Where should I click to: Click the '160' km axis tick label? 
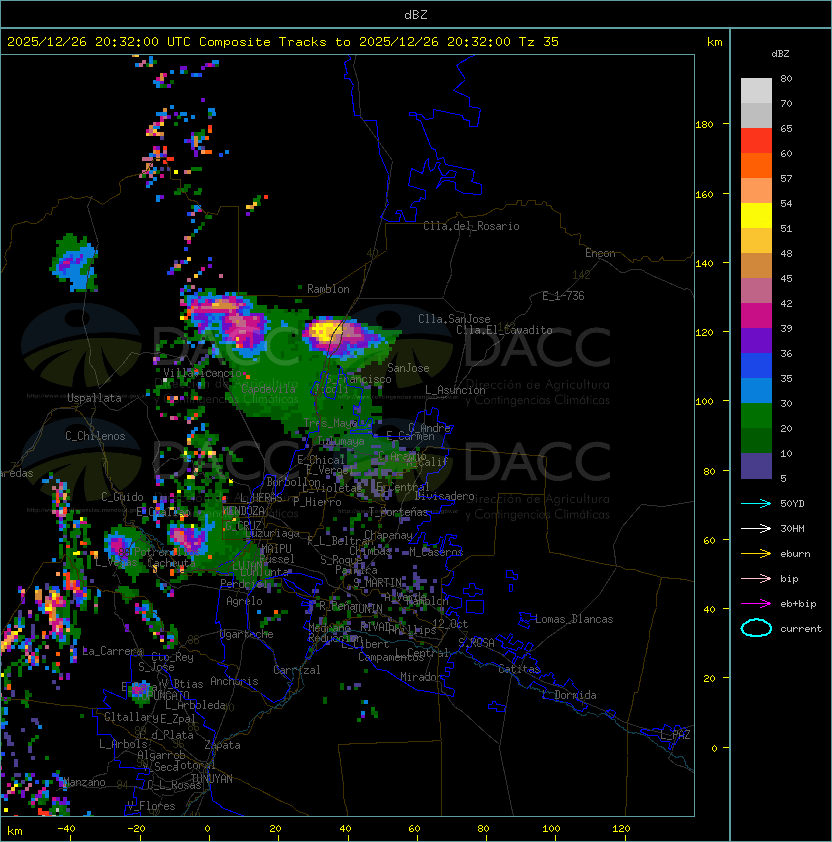coord(704,194)
